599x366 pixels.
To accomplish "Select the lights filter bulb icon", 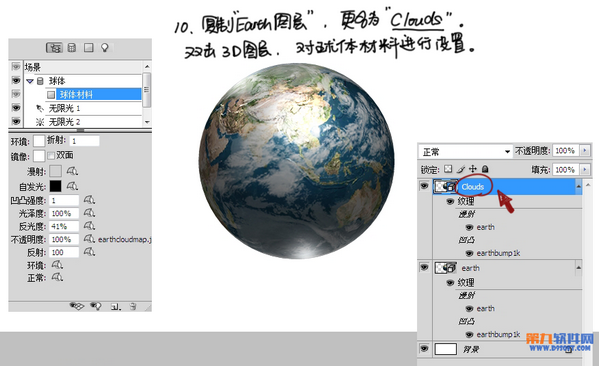I will (x=105, y=47).
